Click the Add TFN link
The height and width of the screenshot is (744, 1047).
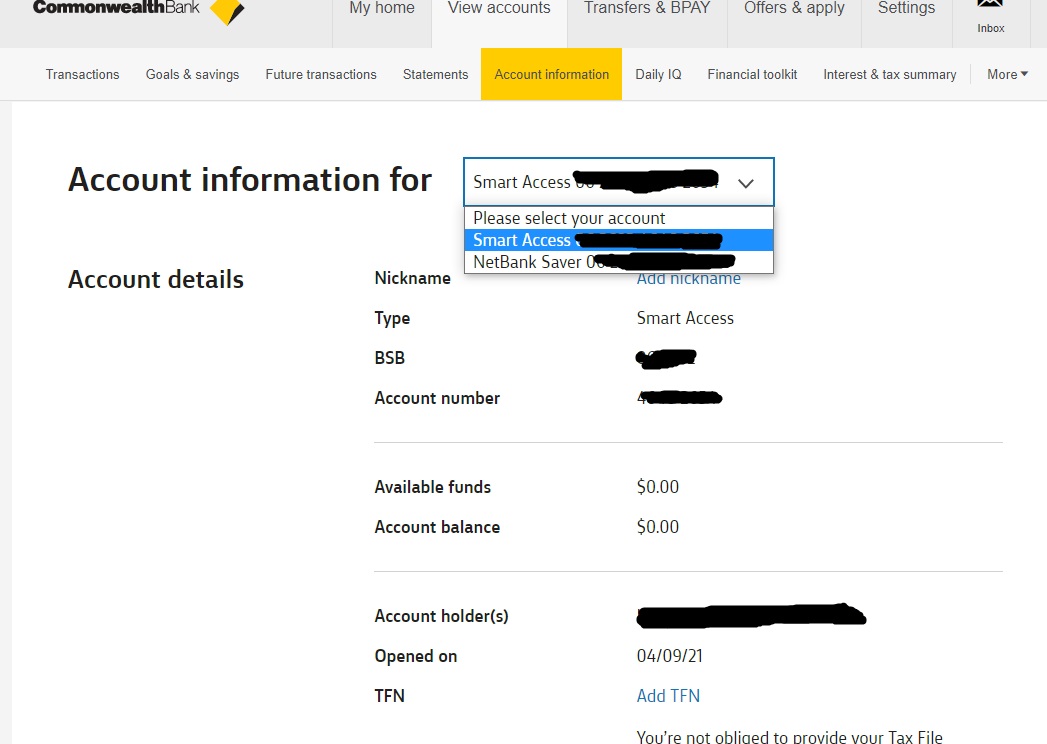coord(668,696)
